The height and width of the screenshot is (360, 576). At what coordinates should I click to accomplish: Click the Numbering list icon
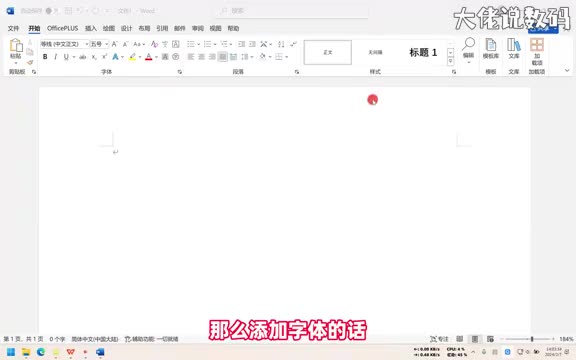point(208,44)
